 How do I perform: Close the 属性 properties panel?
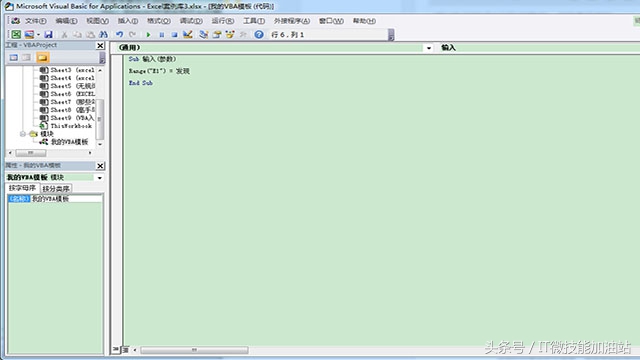pyautogui.click(x=100, y=166)
